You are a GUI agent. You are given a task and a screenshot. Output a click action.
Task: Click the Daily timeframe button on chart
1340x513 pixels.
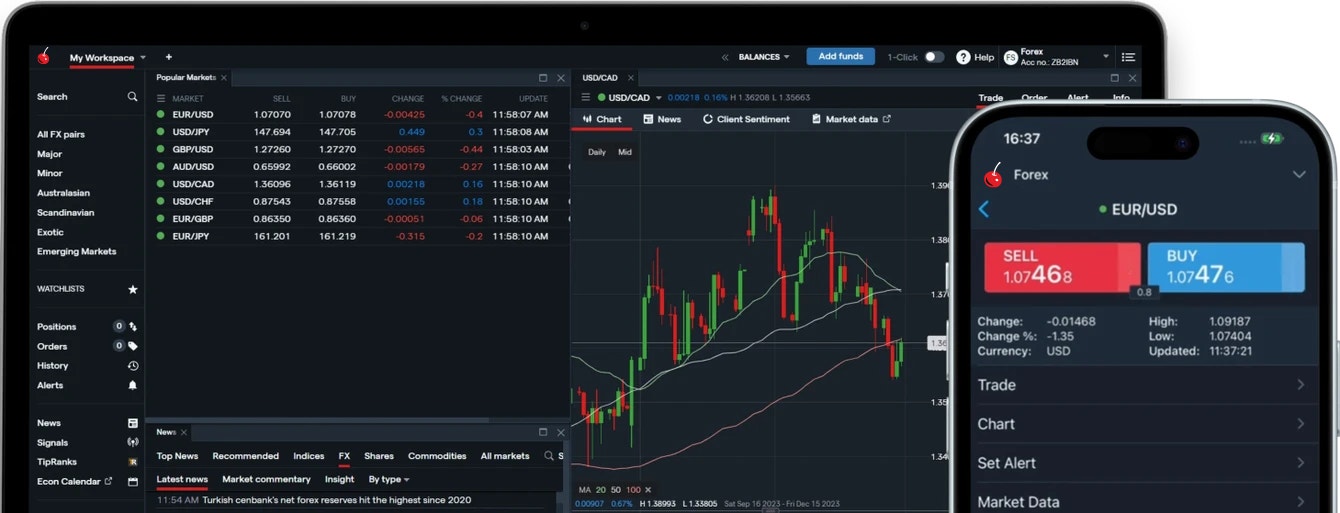click(597, 152)
